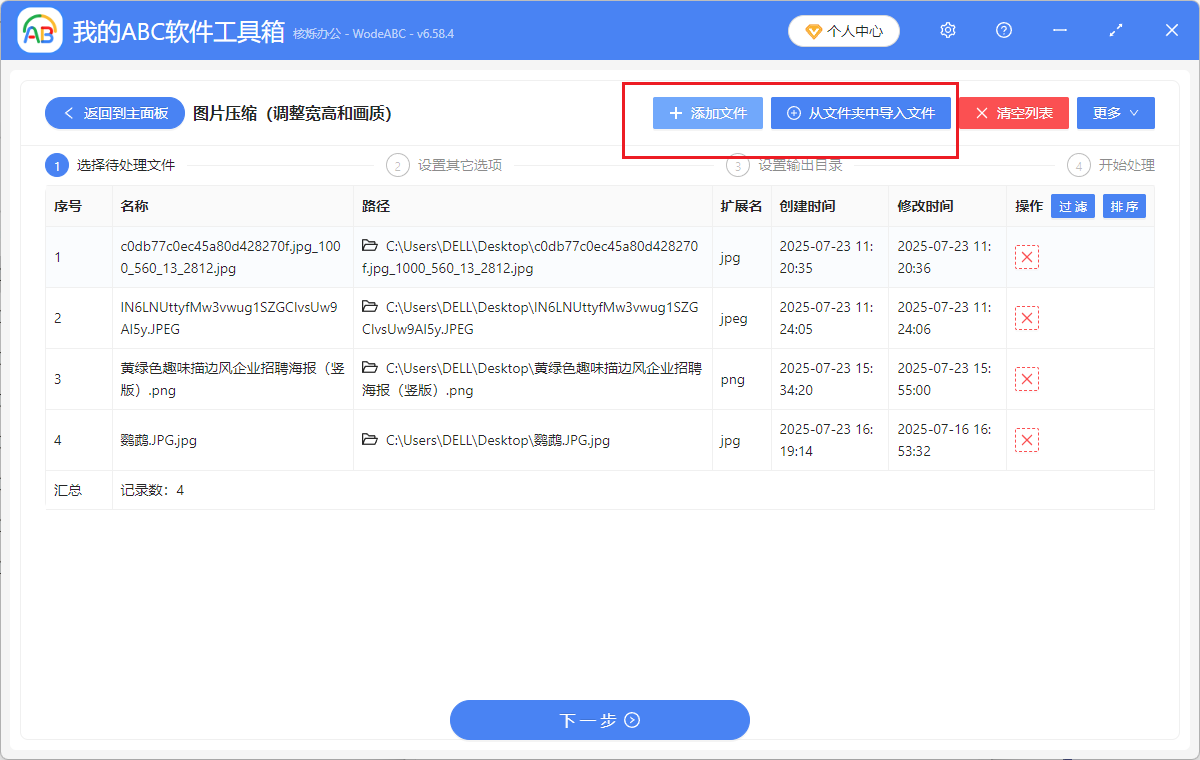Click the help question mark icon
Viewport: 1200px width, 760px height.
click(1003, 30)
